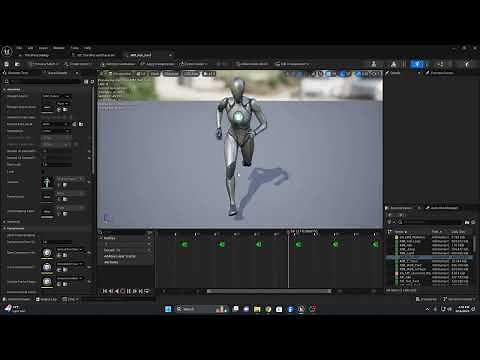The image size is (480, 360).
Task: Open the Retarget Source dropdown
Action: click(56, 96)
